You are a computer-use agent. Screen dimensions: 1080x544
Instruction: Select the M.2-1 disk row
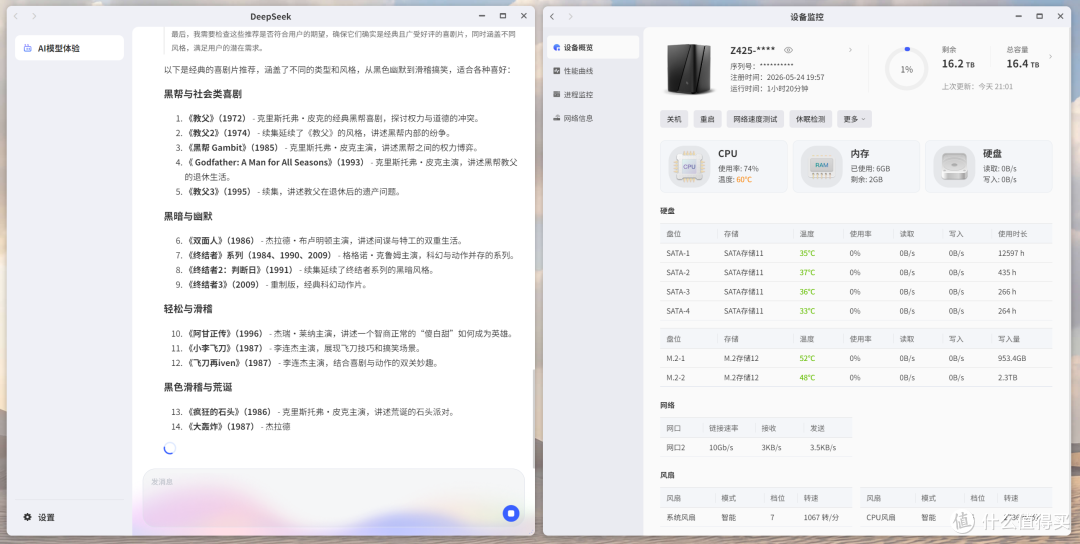click(x=855, y=358)
